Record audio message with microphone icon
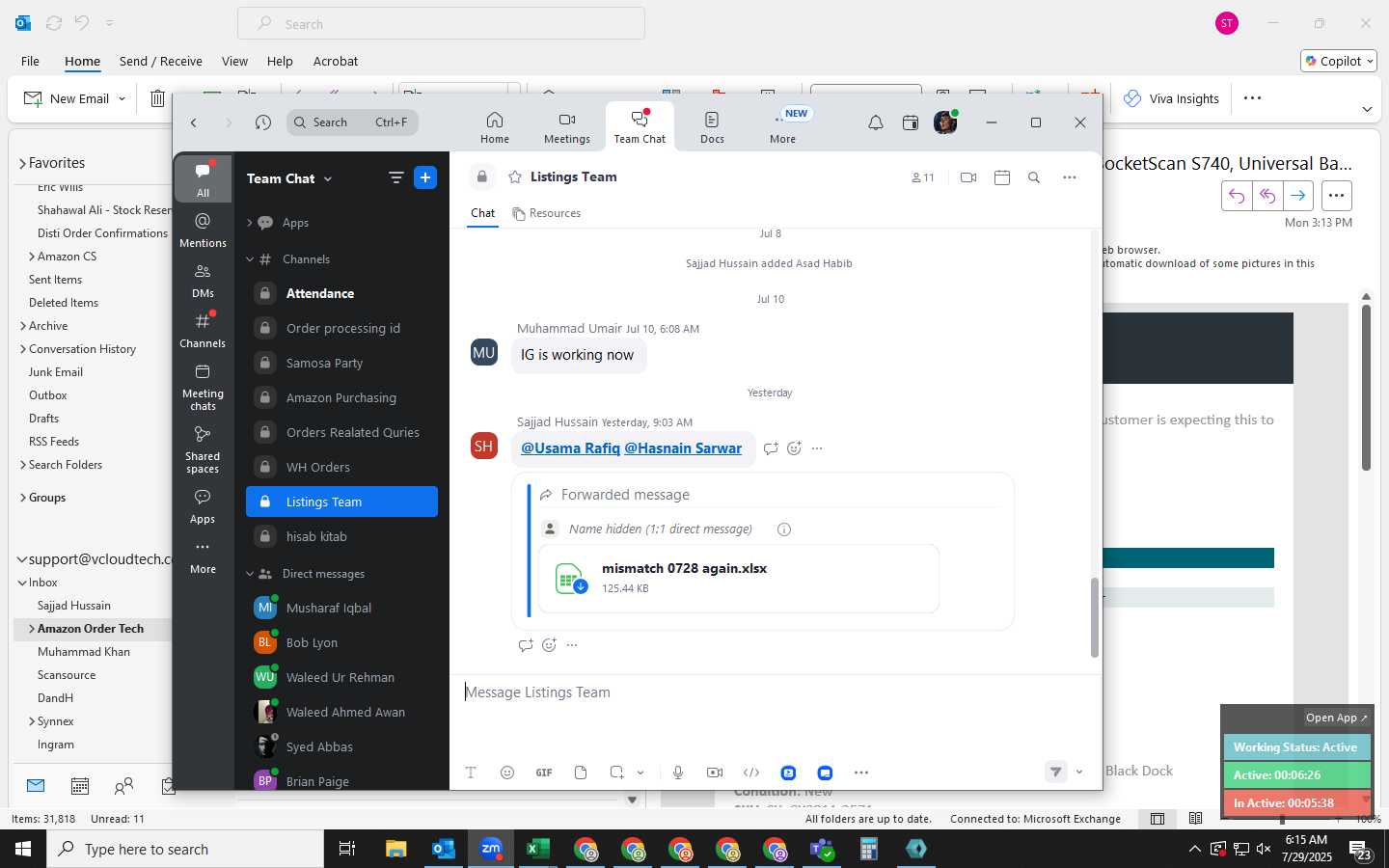 (x=678, y=773)
